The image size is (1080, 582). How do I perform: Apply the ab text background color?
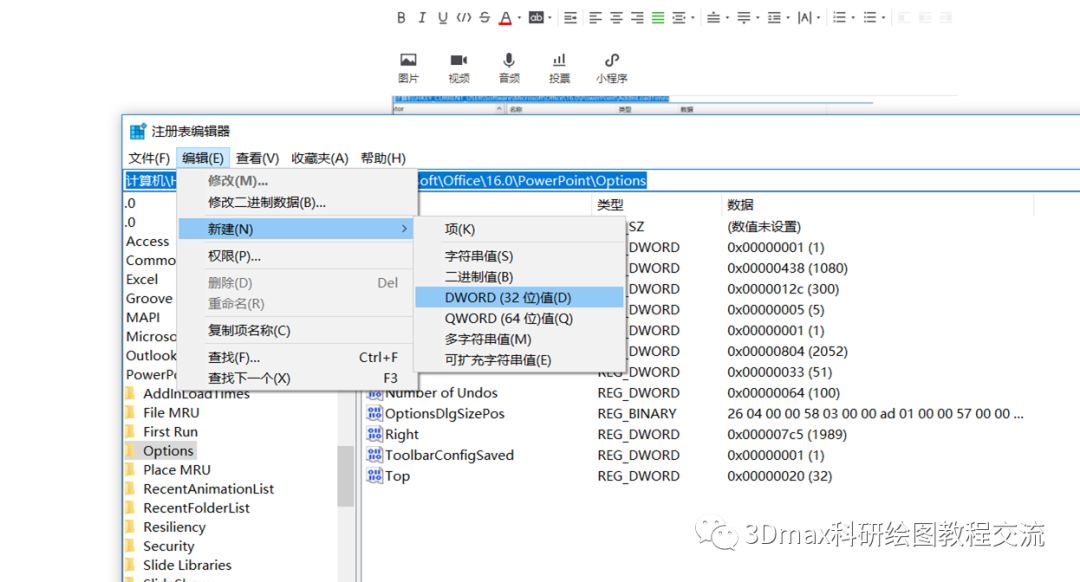point(536,18)
